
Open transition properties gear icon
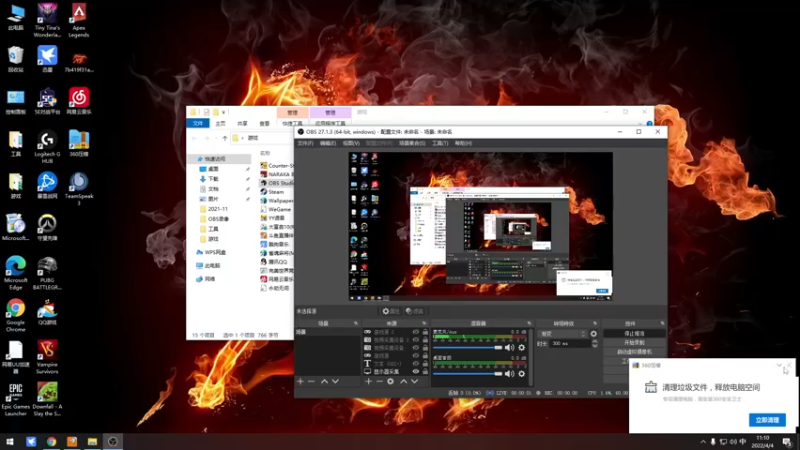(593, 334)
